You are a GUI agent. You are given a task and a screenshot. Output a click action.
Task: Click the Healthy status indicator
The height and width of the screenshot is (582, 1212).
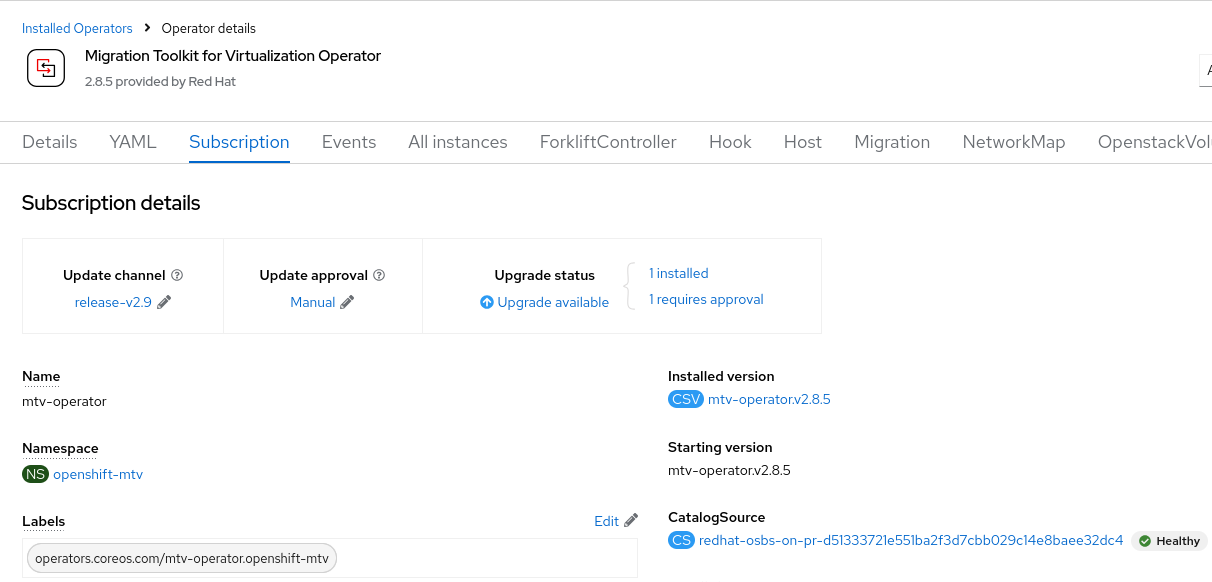click(x=1170, y=541)
